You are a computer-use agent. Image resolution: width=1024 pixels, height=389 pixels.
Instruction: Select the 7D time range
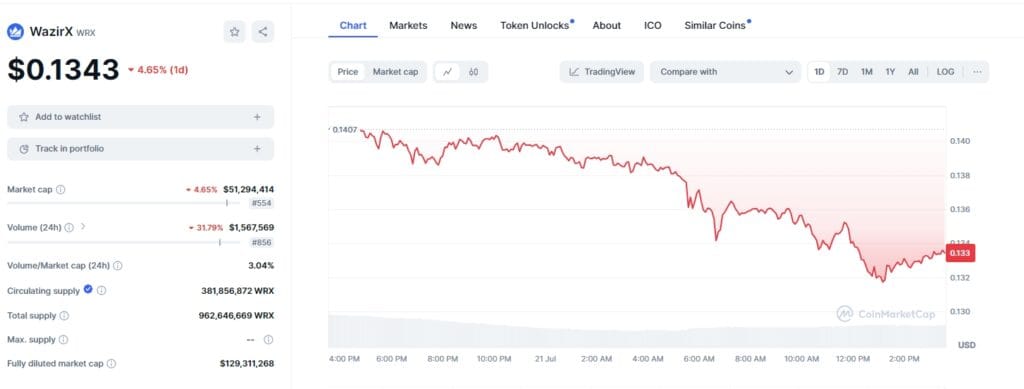842,72
